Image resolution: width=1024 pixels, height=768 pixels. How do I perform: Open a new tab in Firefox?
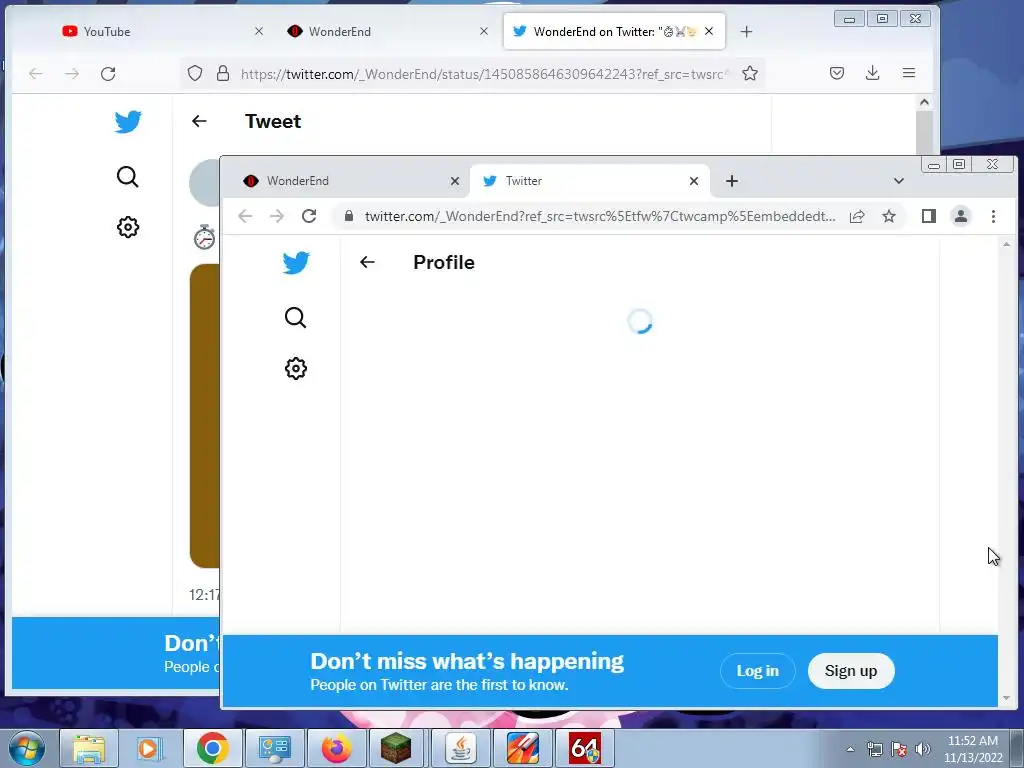(x=746, y=31)
